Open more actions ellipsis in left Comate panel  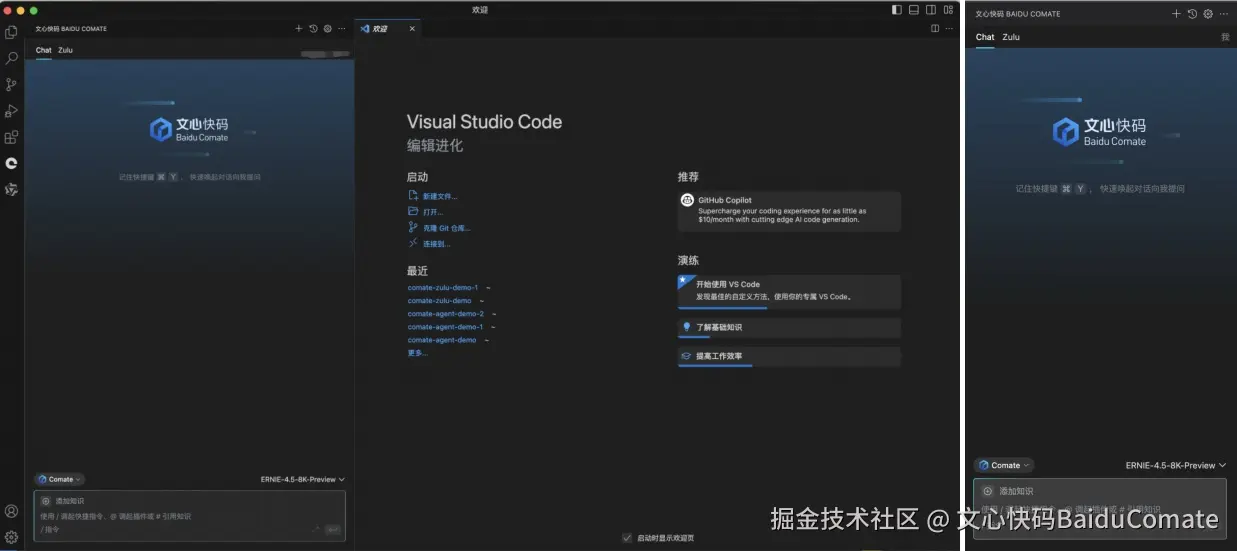[x=342, y=28]
